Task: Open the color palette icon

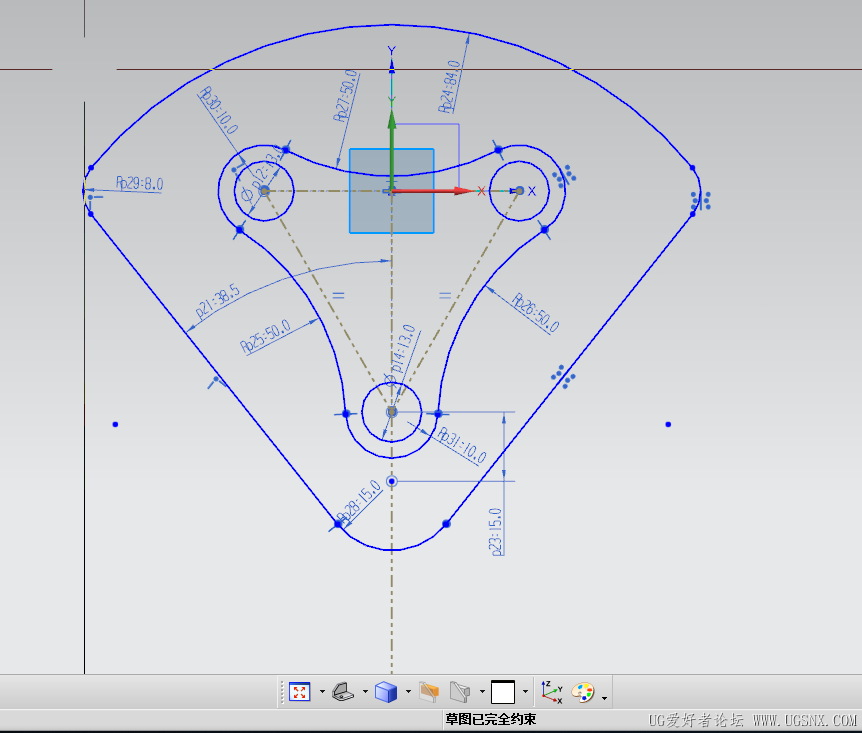Action: pyautogui.click(x=583, y=692)
